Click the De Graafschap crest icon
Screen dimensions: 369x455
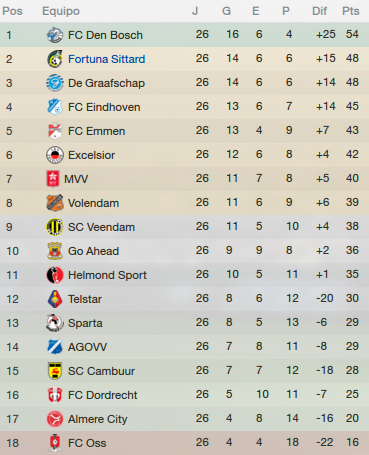55,83
